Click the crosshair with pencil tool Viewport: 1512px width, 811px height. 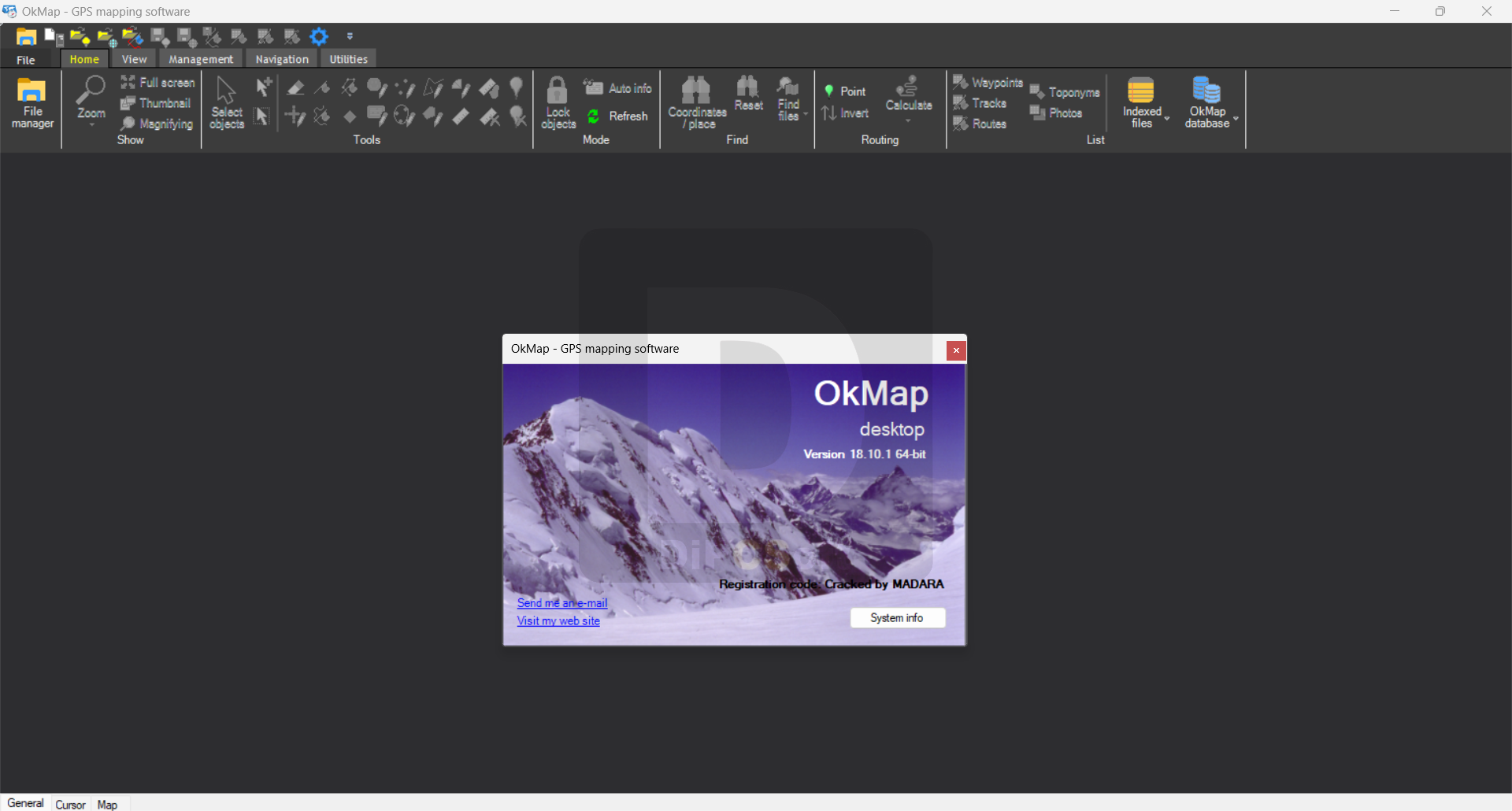tap(295, 117)
